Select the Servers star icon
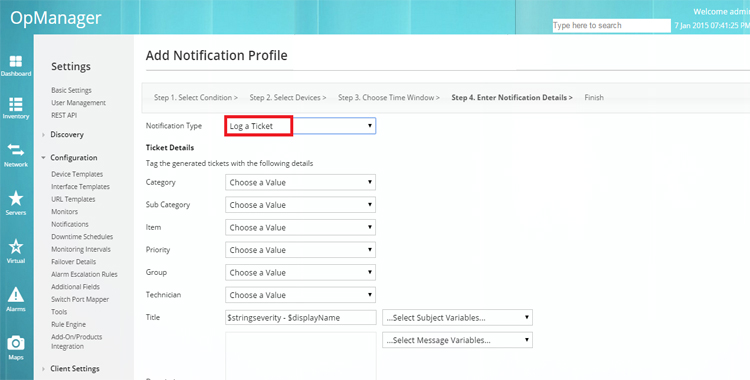 tap(16, 198)
